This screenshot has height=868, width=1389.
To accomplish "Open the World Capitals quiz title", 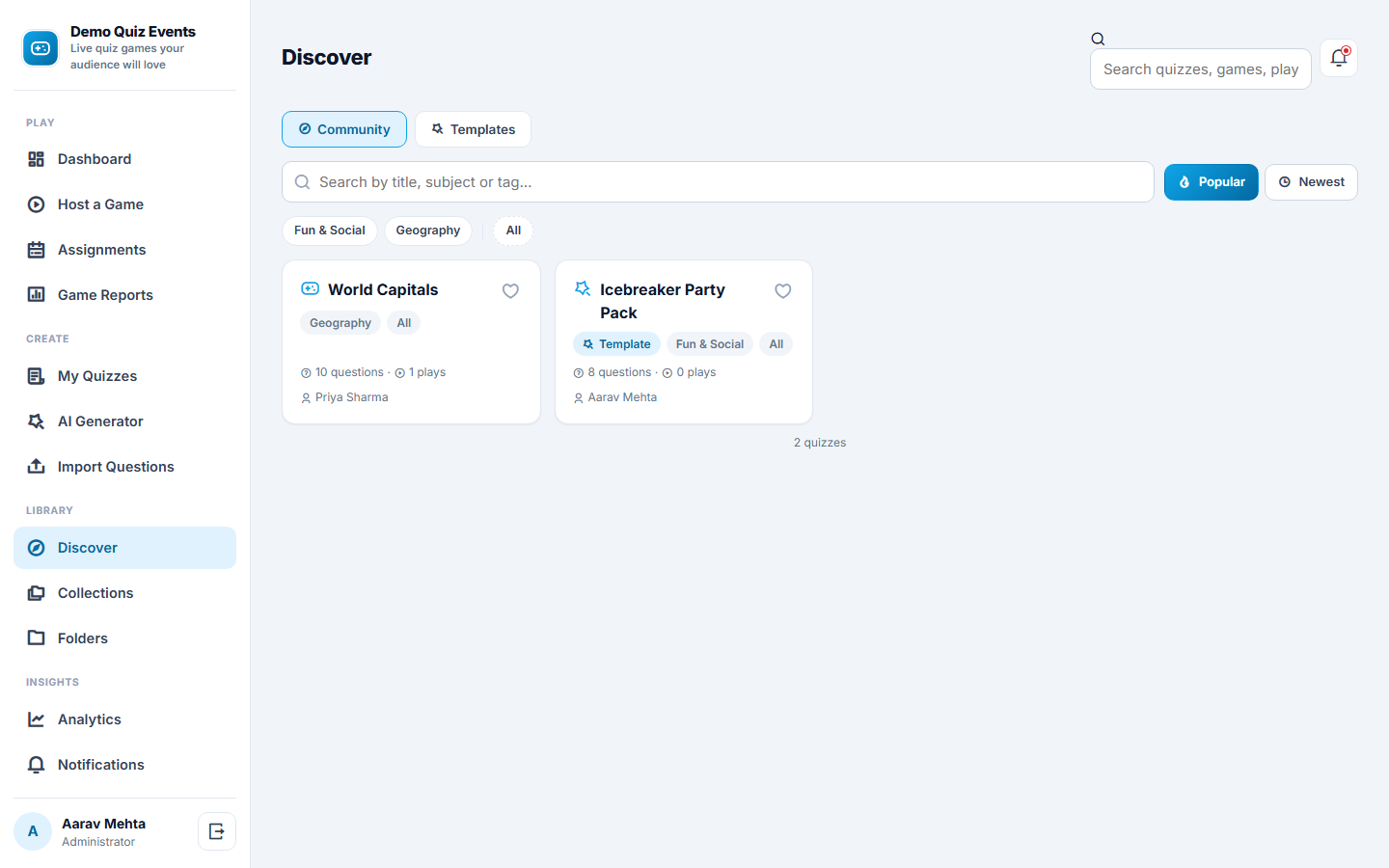I will [383, 289].
